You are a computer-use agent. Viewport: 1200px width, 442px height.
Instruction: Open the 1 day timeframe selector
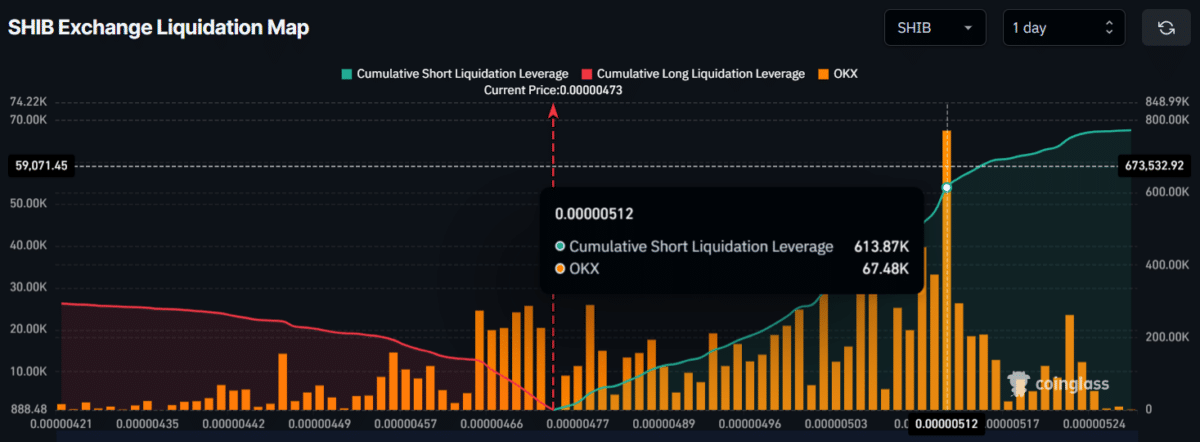1063,28
